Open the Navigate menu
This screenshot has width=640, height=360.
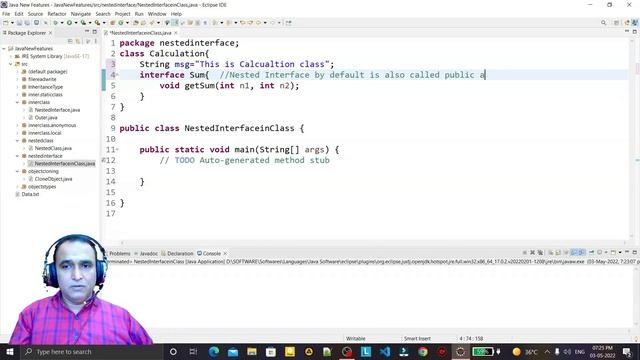[x=81, y=14]
